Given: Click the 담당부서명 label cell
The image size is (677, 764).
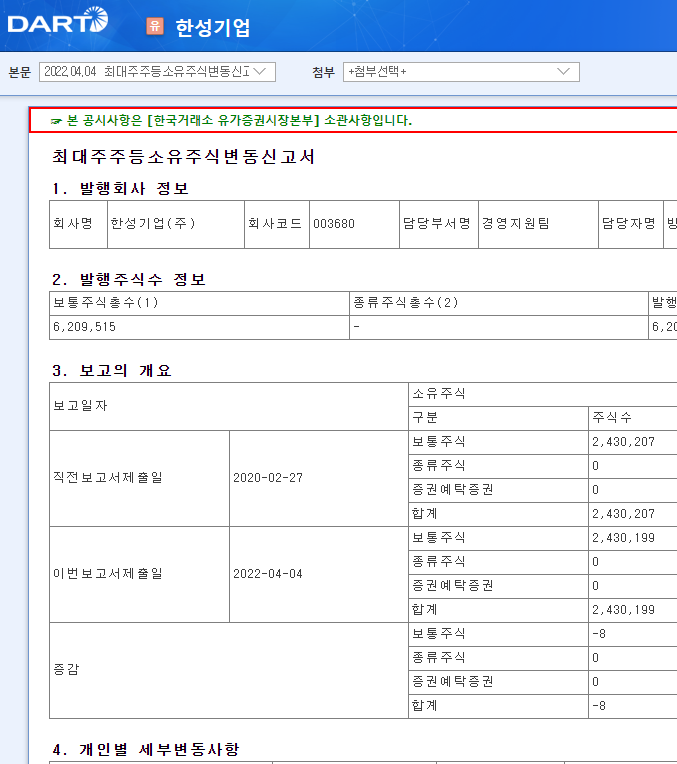Looking at the screenshot, I should 439,224.
